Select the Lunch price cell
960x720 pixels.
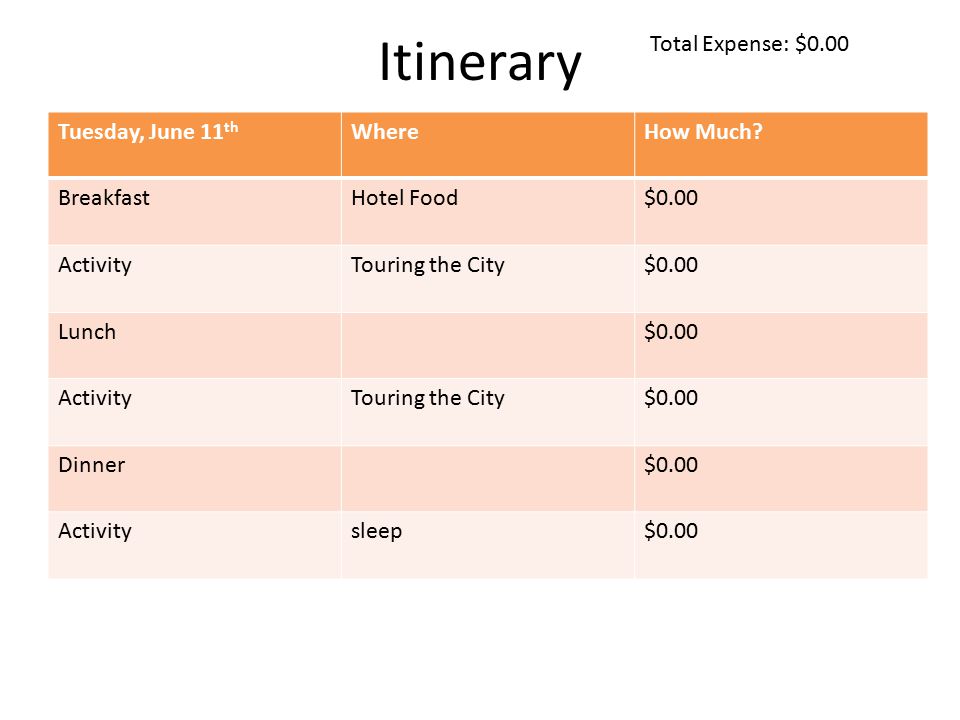tap(781, 345)
